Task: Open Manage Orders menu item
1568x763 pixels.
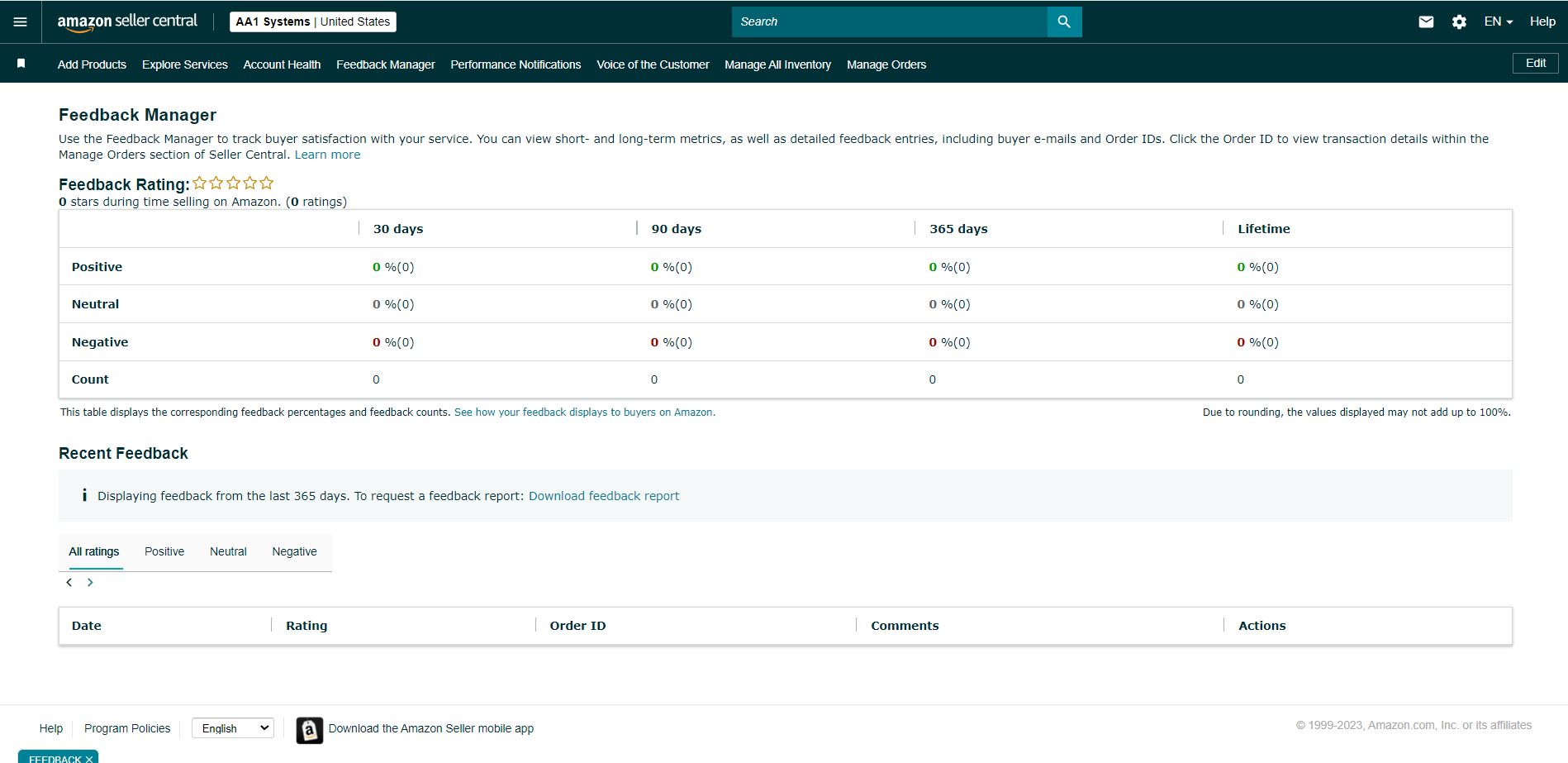Action: pos(886,64)
